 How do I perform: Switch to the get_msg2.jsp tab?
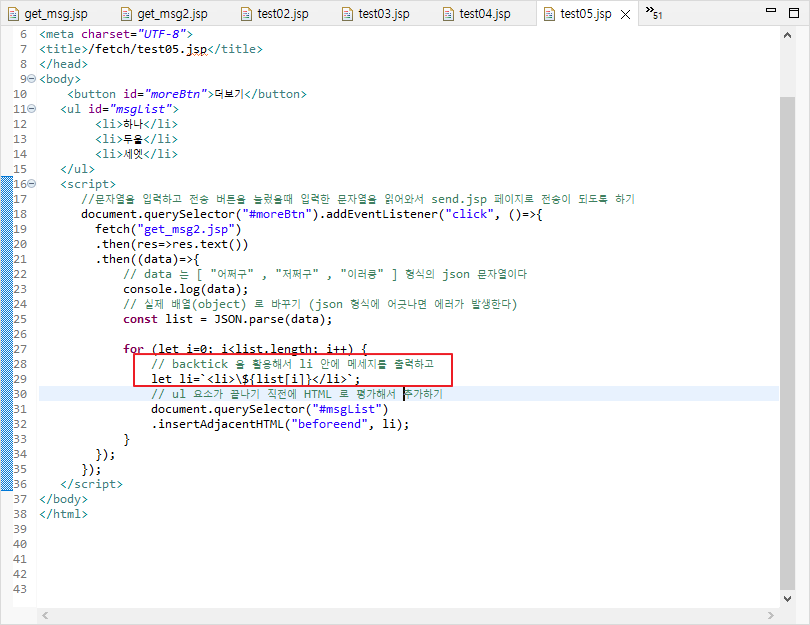coord(165,14)
